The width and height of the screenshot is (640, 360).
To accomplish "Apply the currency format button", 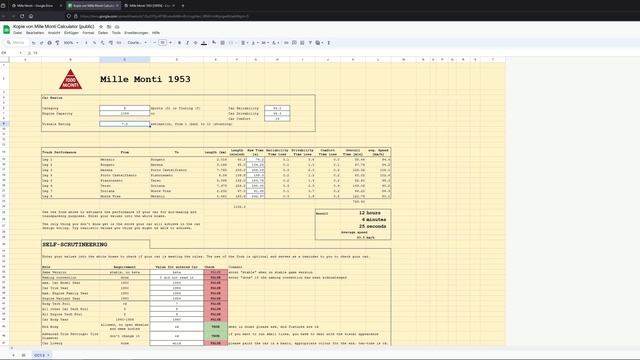I will pyautogui.click(x=86, y=42).
